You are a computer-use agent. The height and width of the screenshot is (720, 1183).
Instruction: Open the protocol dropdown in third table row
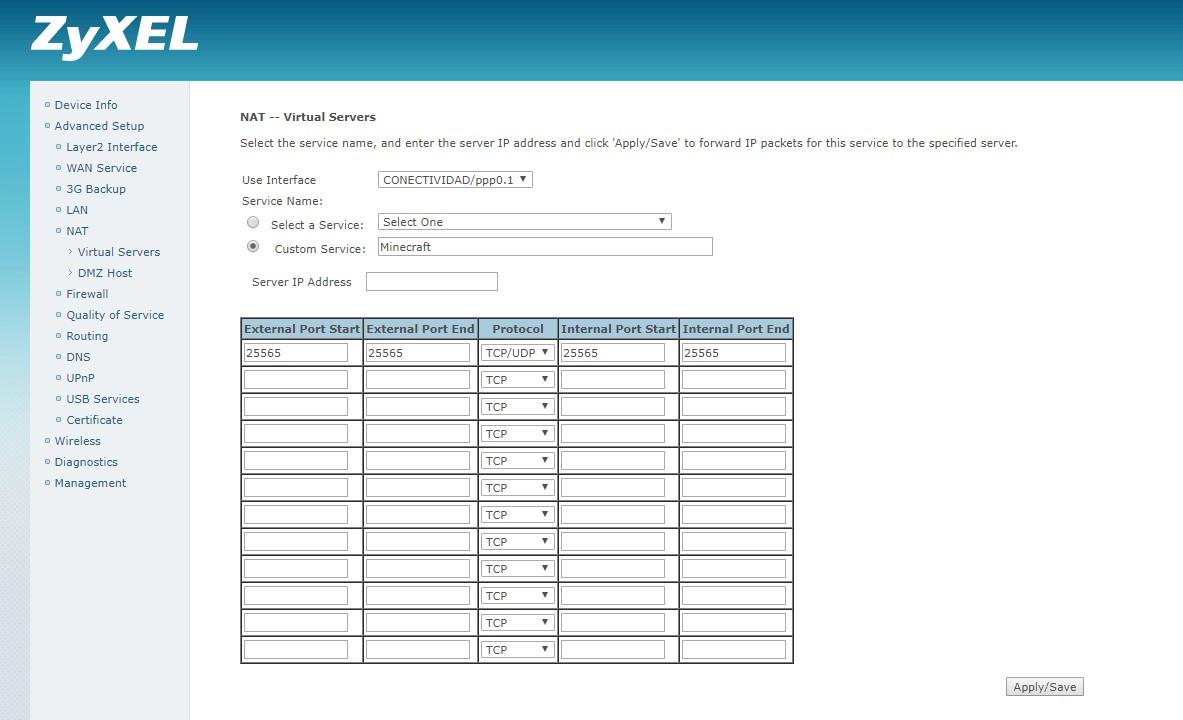point(517,407)
